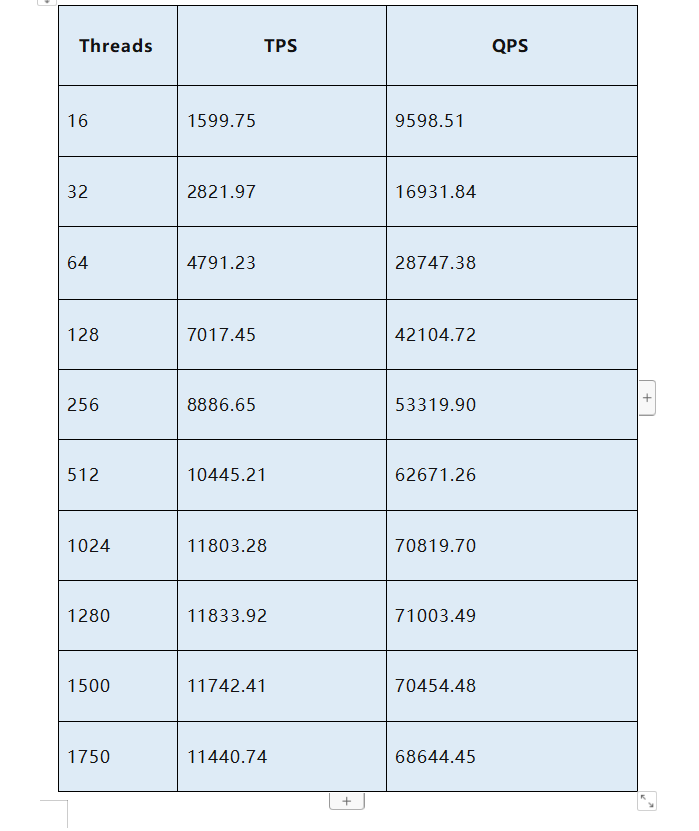This screenshot has width=699, height=831.
Task: Click the last row cell 68644.45
Action: pyautogui.click(x=510, y=757)
